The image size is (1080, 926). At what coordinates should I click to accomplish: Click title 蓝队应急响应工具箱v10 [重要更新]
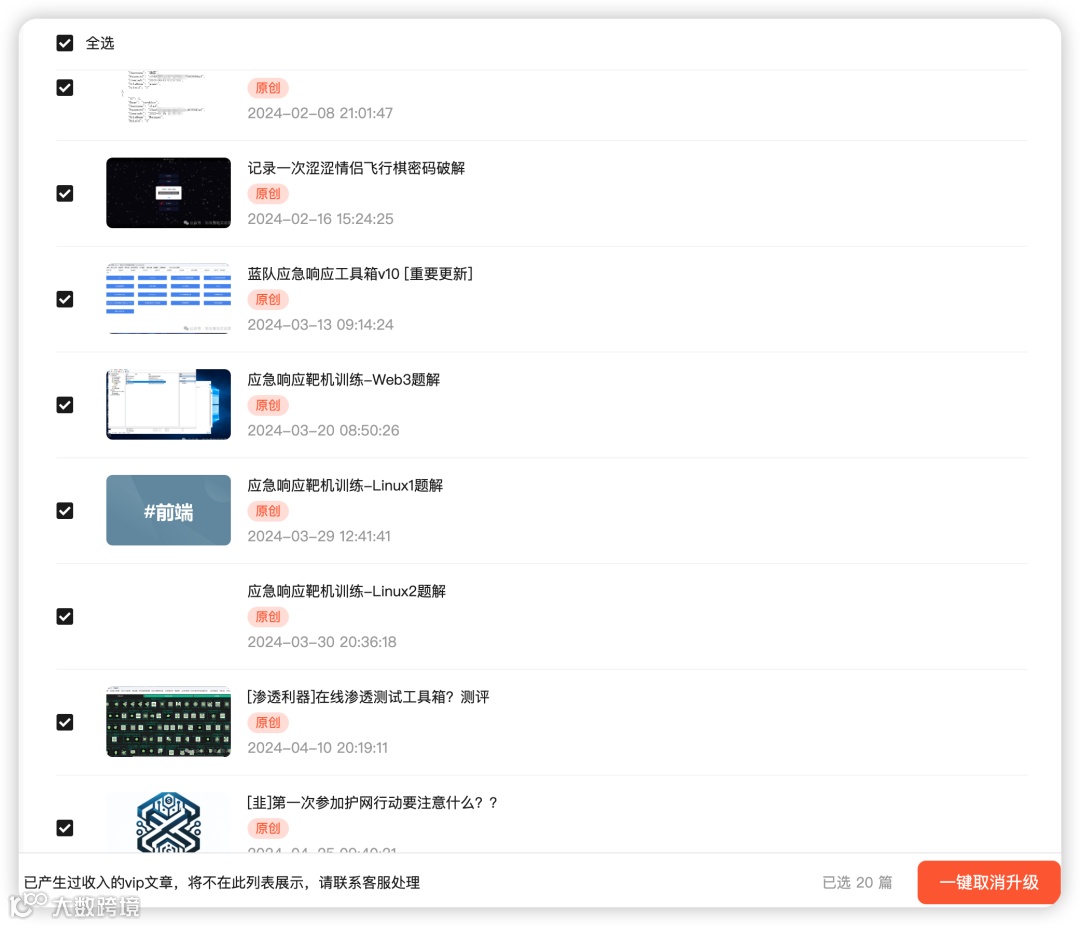(x=360, y=274)
